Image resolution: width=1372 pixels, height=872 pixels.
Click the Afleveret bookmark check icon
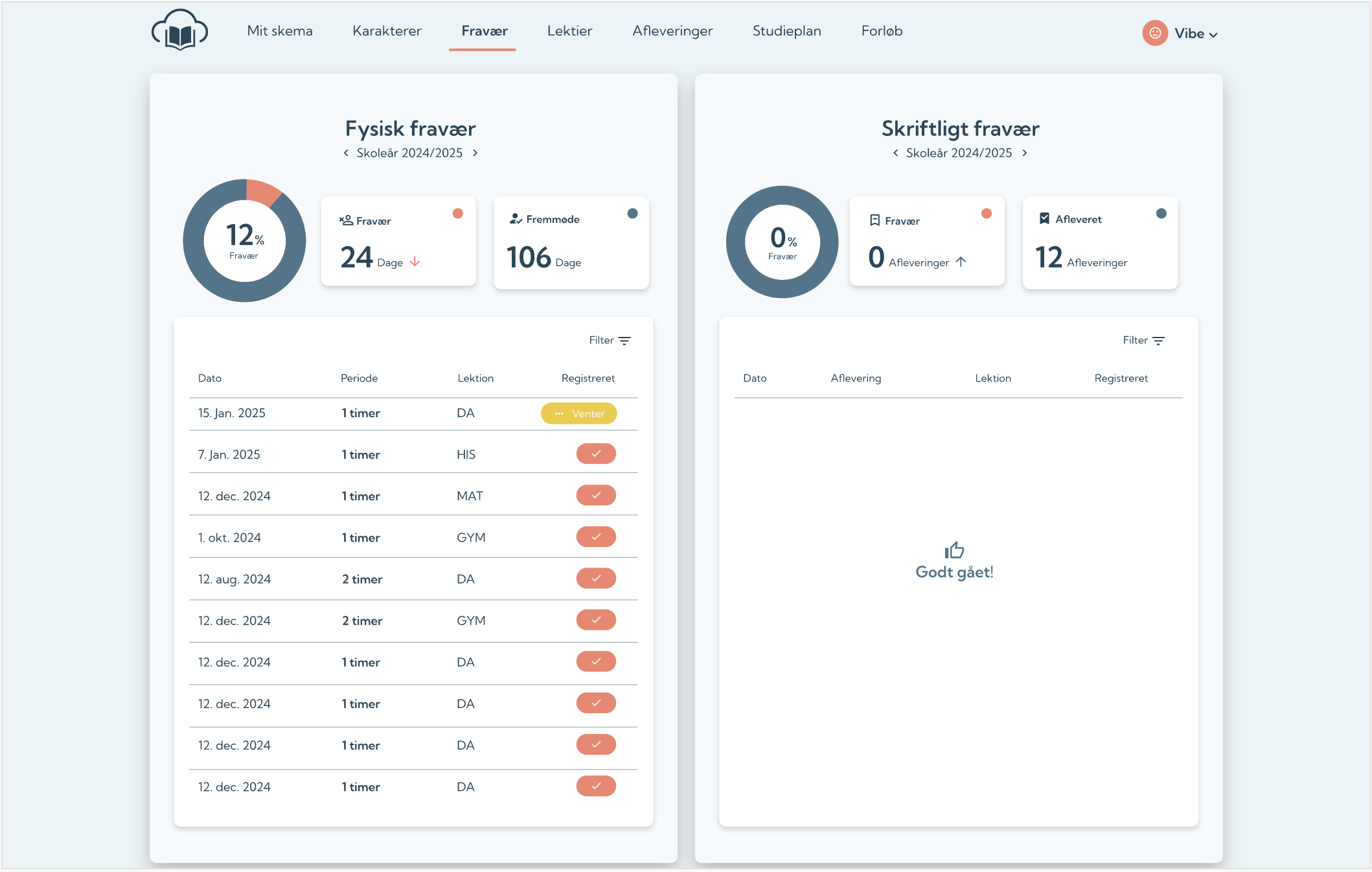[1044, 219]
